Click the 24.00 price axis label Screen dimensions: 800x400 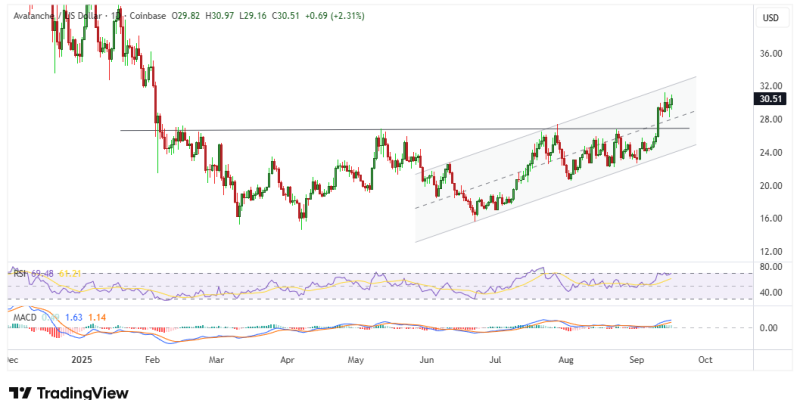(x=770, y=153)
